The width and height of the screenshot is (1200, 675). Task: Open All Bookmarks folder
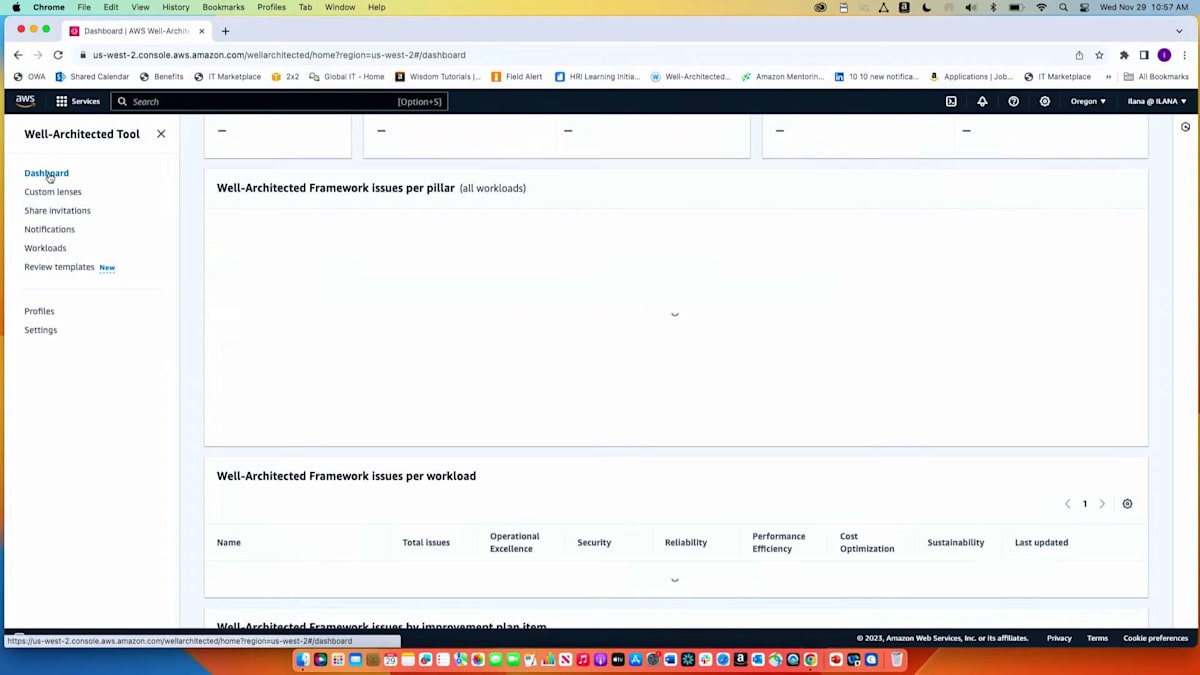click(1156, 77)
